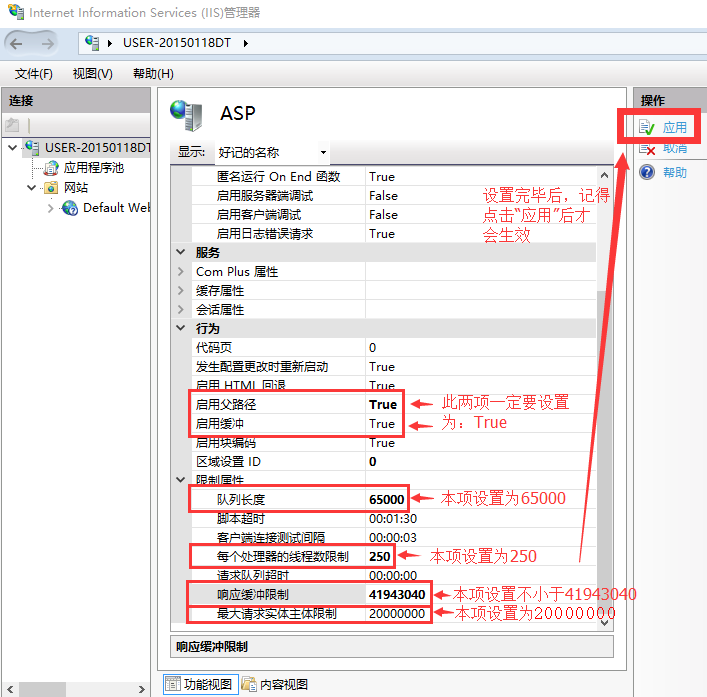Screen dimensions: 707x697
Task: Expand the 会话属性 group
Action: tap(181, 310)
